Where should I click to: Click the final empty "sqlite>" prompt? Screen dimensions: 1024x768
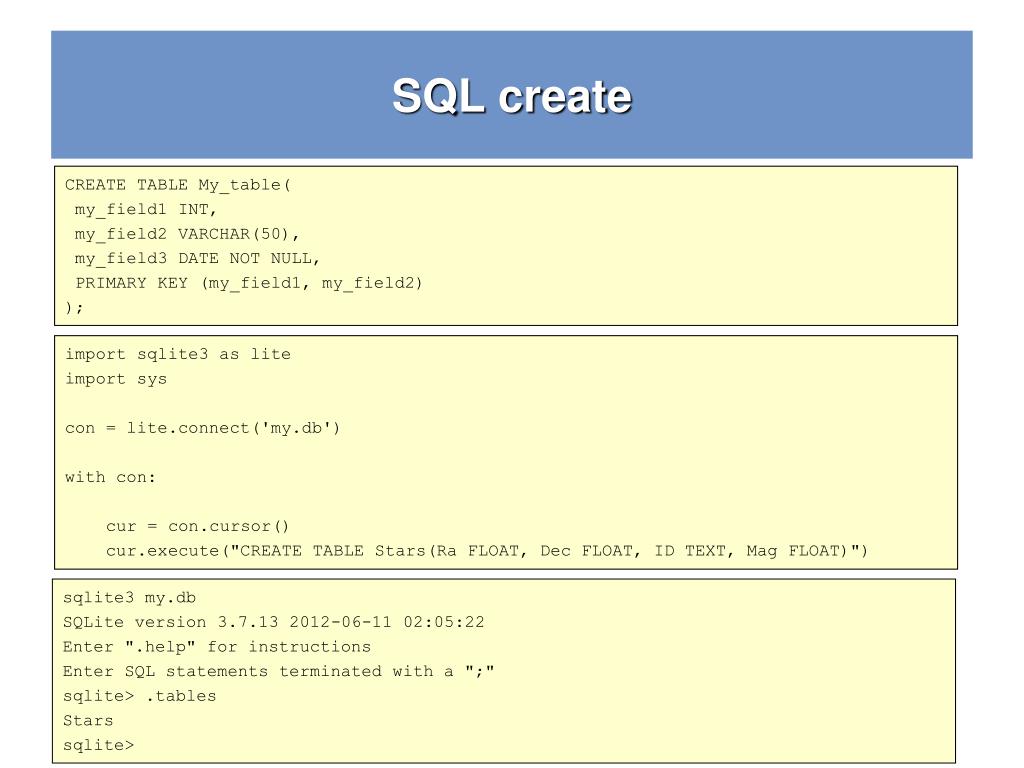(x=99, y=745)
